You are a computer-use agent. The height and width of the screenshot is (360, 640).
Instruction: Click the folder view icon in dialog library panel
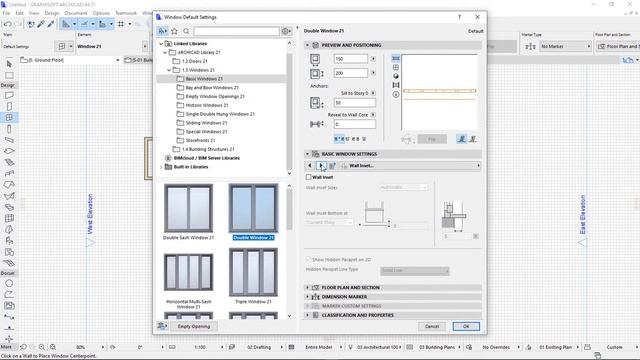point(162,31)
